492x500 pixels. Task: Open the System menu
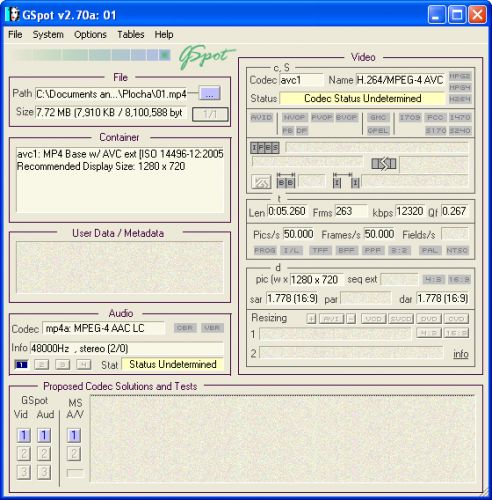click(48, 34)
